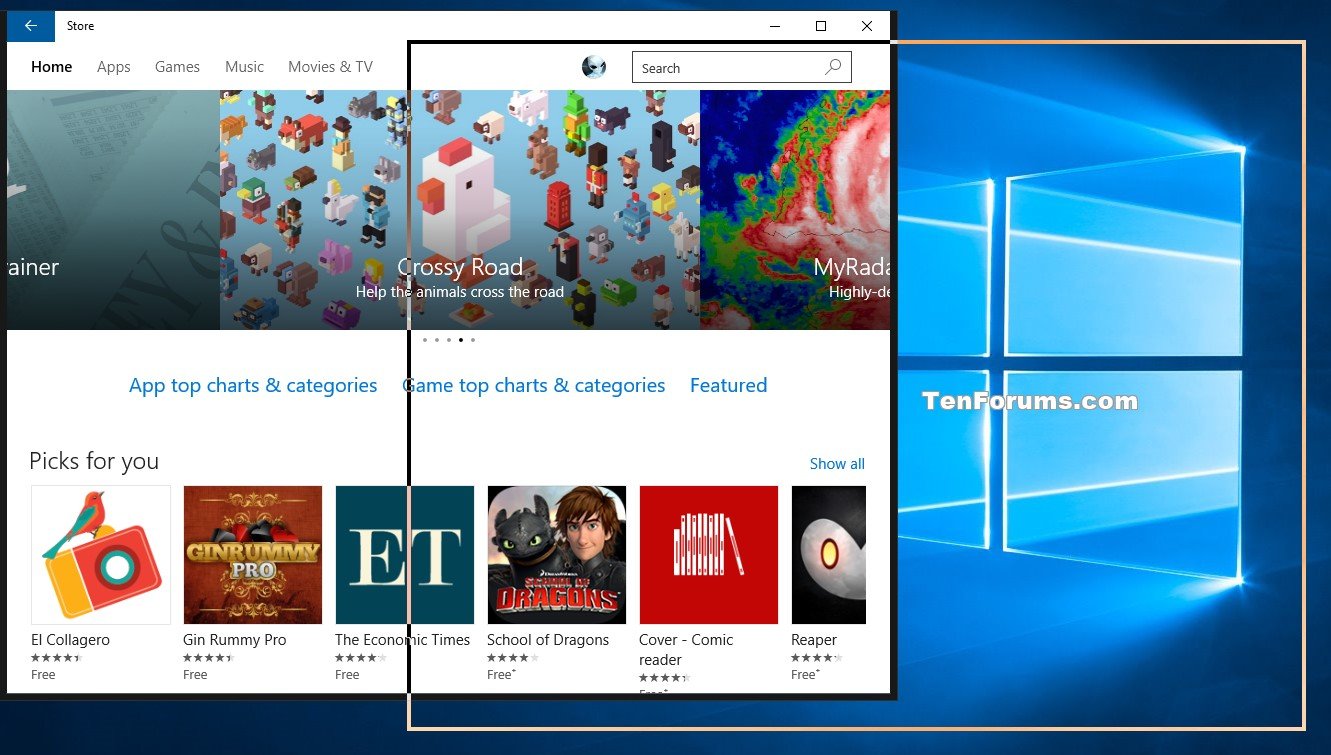
Task: Open App top charts & categories
Action: point(253,386)
